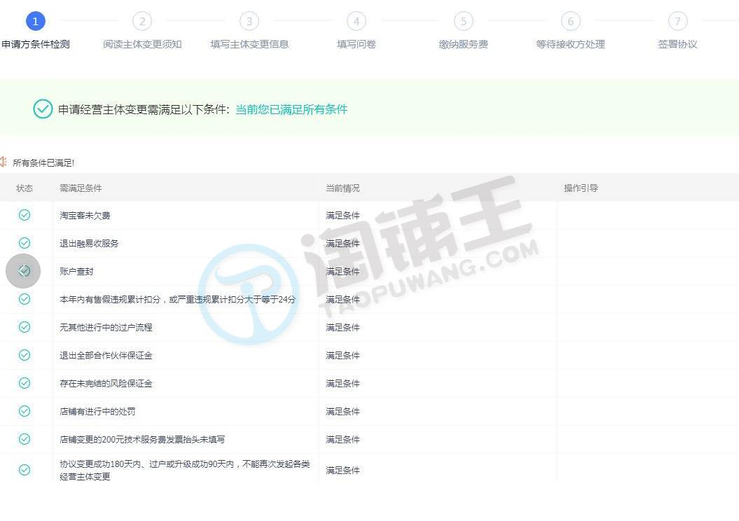This screenshot has height=521, width=739.
Task: Click the status check icon for 退出全部合作伙伴保证金
Action: pos(25,355)
